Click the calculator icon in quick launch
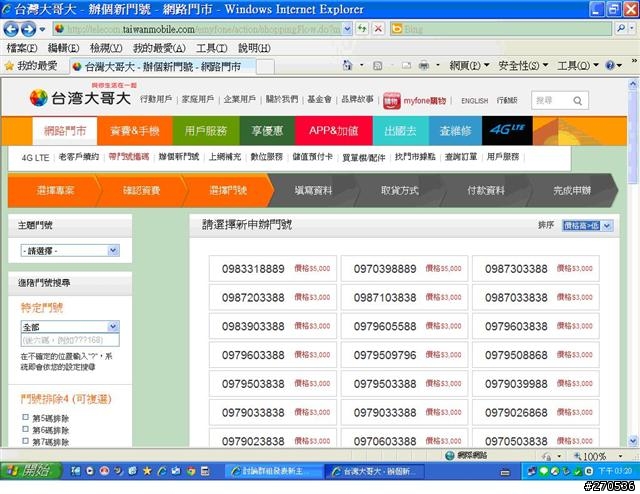 click(x=205, y=471)
